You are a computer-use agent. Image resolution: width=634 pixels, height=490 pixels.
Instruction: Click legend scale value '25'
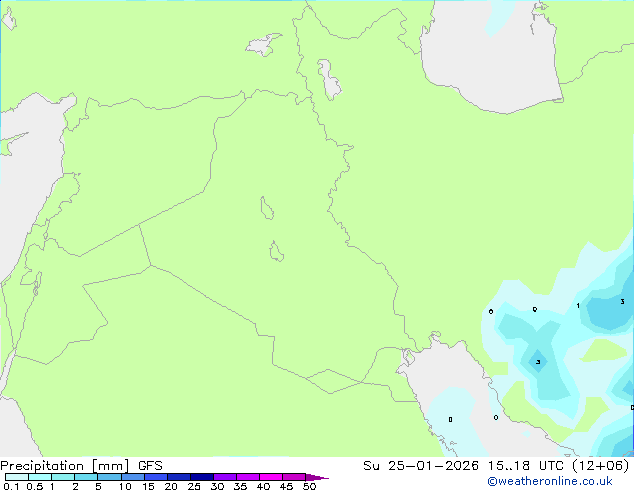tap(194, 486)
